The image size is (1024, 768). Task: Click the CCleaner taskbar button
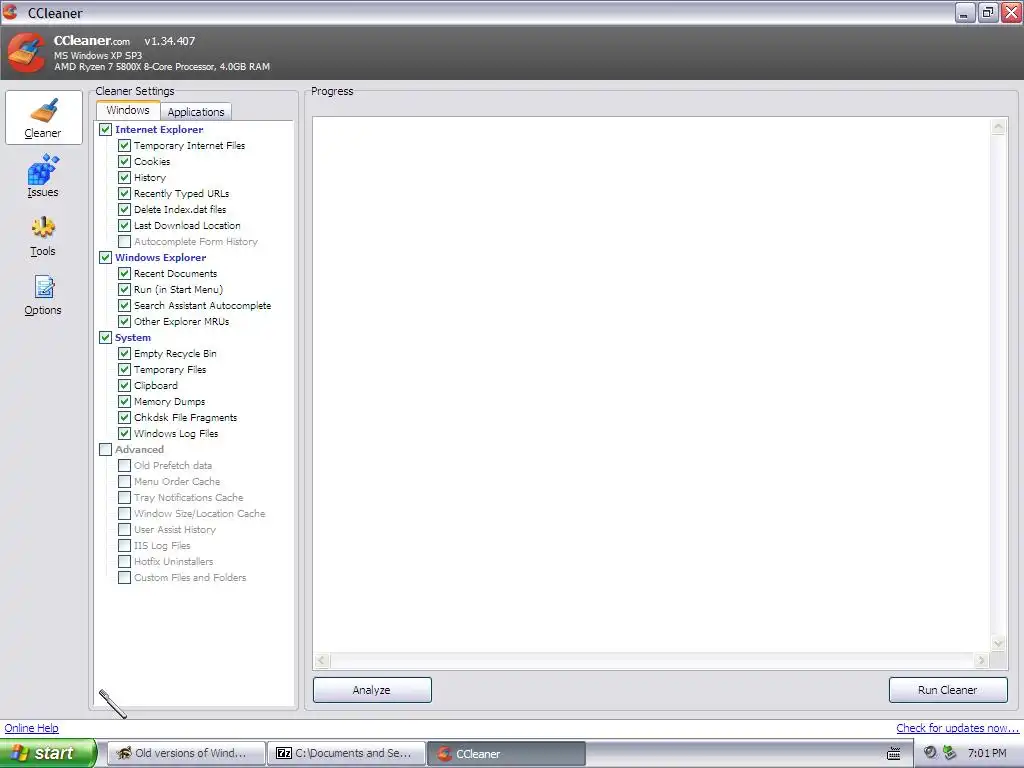coord(506,753)
